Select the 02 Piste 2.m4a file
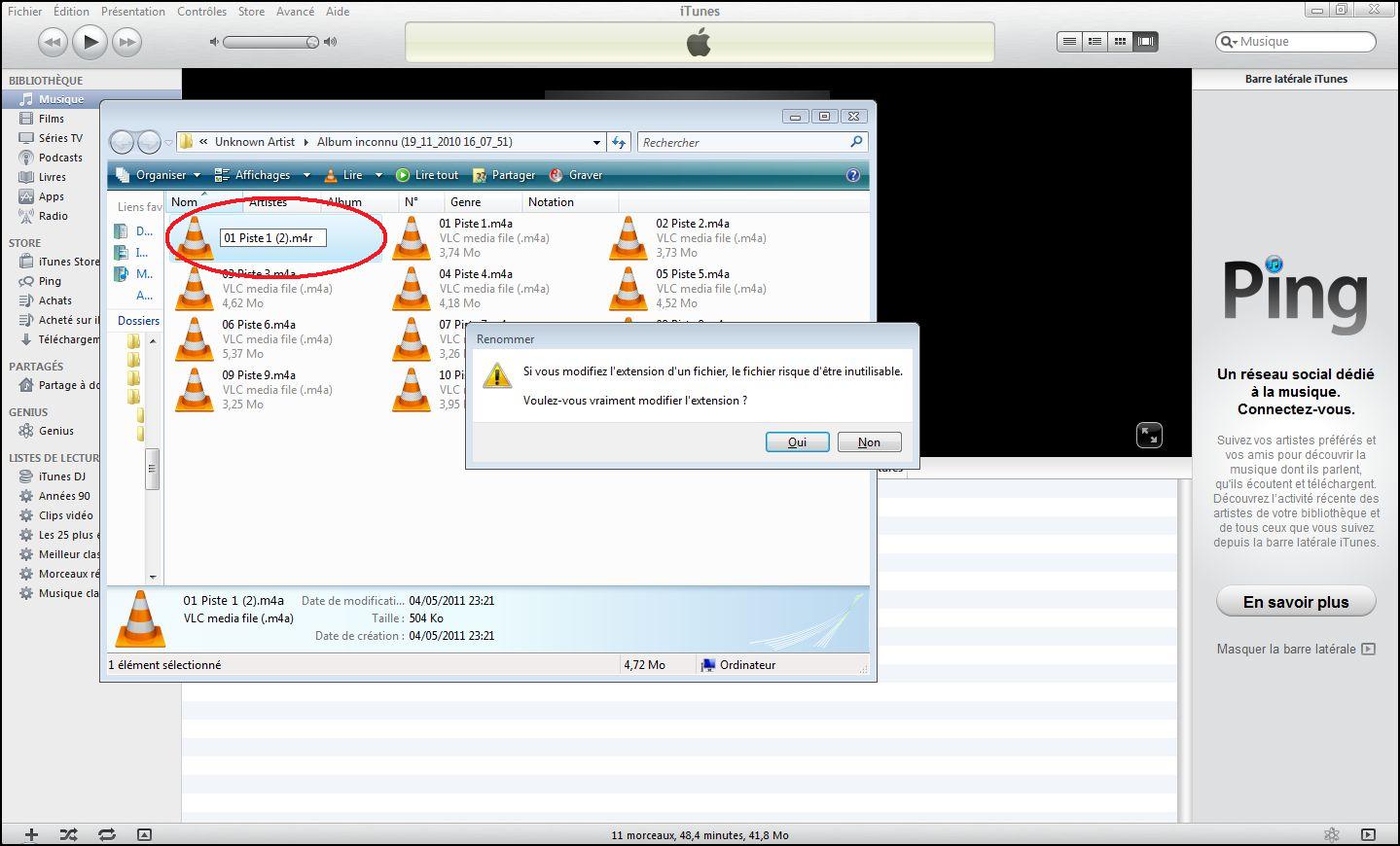The image size is (1400, 846). [x=690, y=238]
